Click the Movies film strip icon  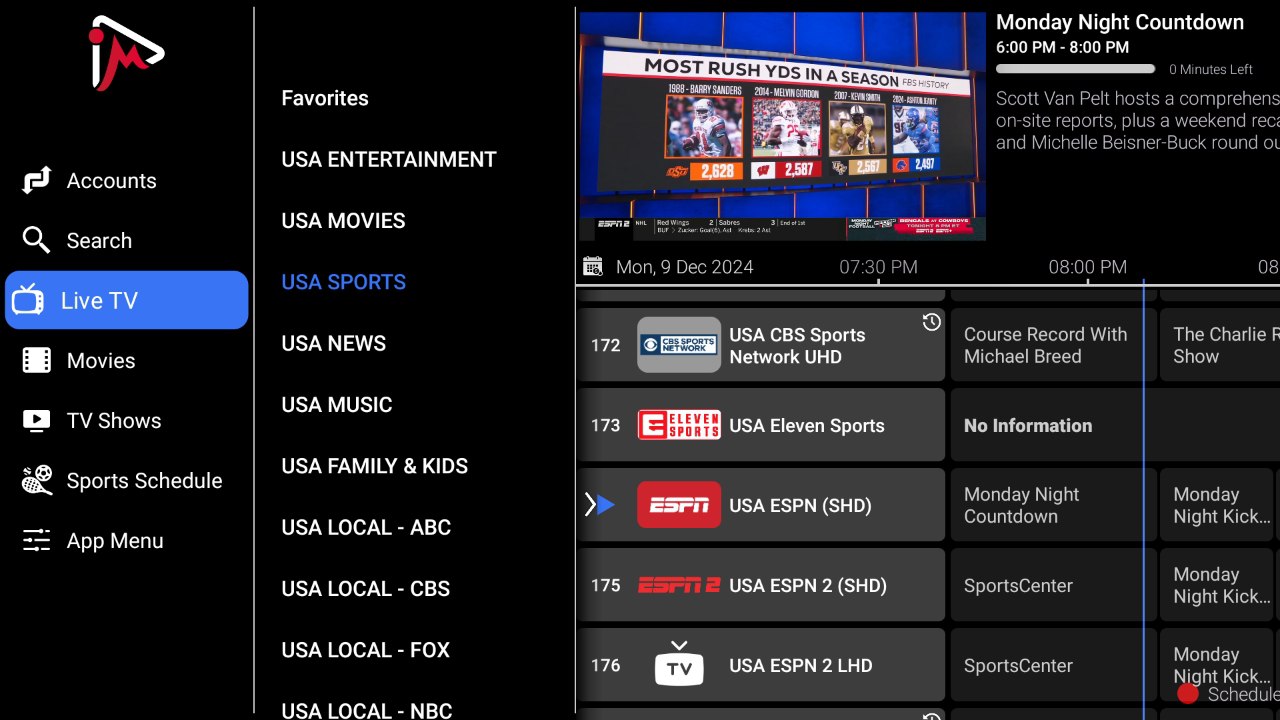(x=37, y=361)
